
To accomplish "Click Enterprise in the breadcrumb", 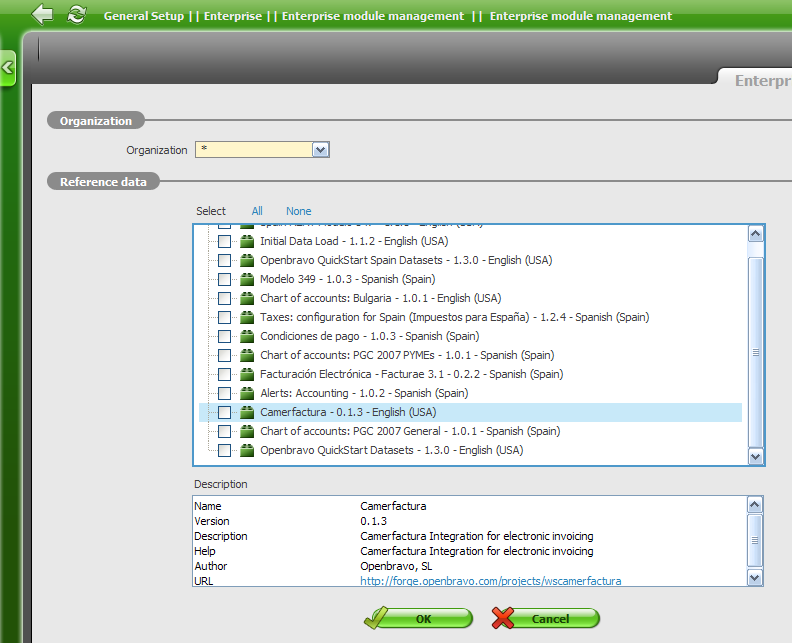I will (233, 16).
